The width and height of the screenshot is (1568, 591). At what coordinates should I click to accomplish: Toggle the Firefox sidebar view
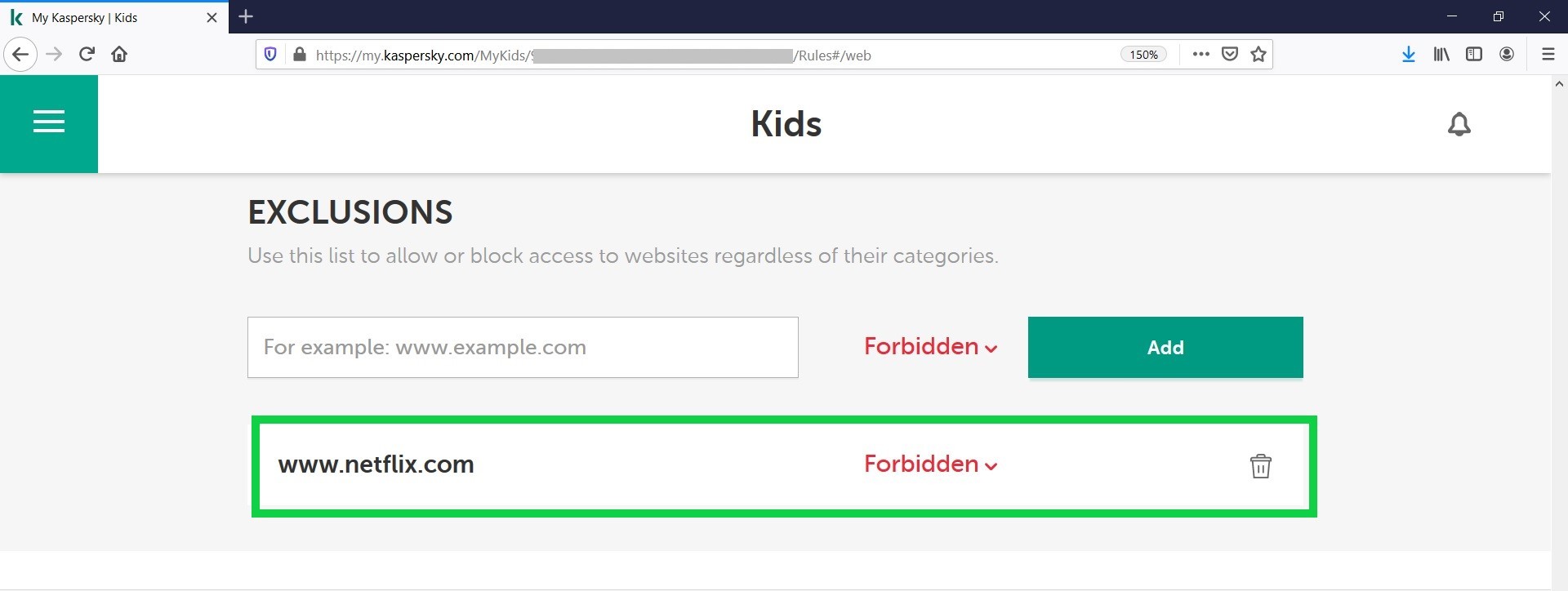point(1474,55)
